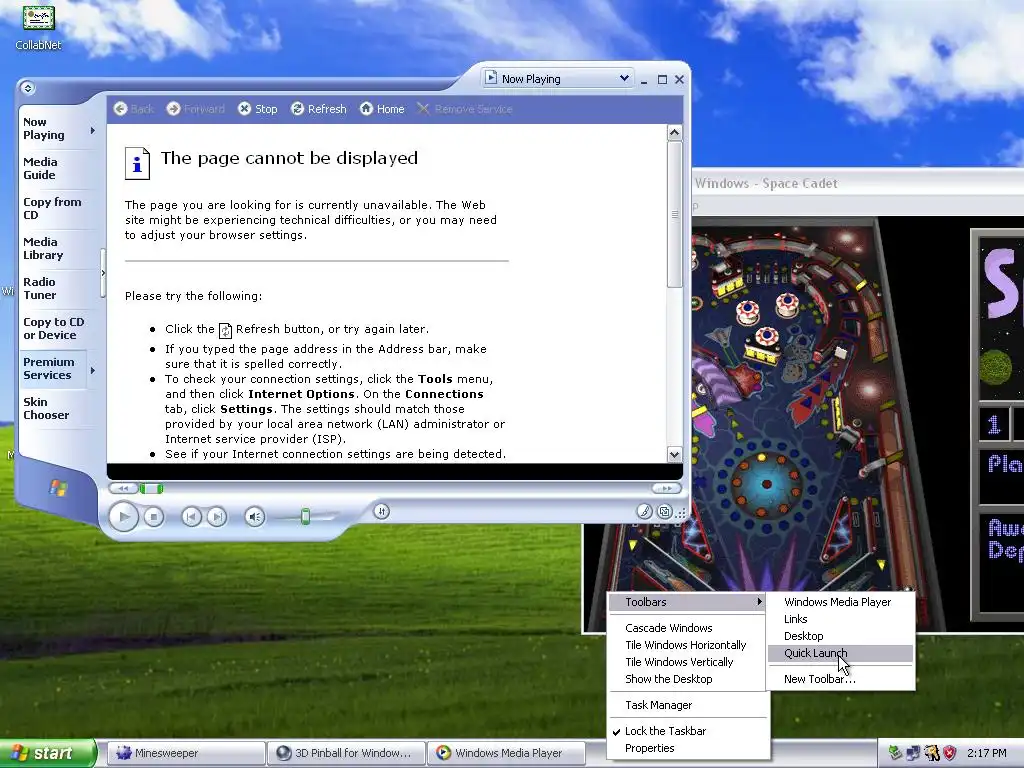1024x768 pixels.
Task: Click the red security shield tray icon
Action: pos(950,753)
